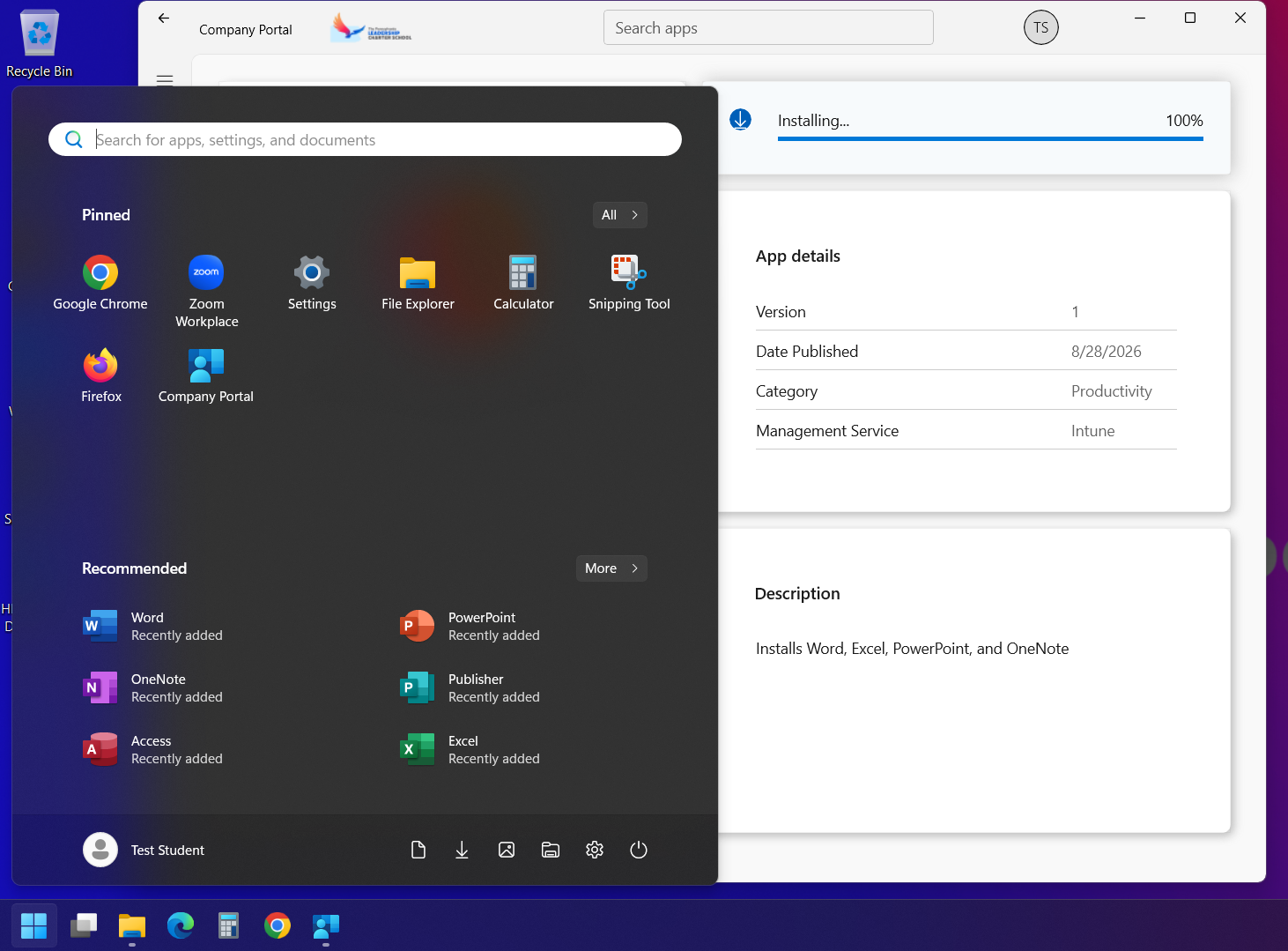Click the Installing progress bar
Viewport: 1288px width, 951px height.
[990, 138]
